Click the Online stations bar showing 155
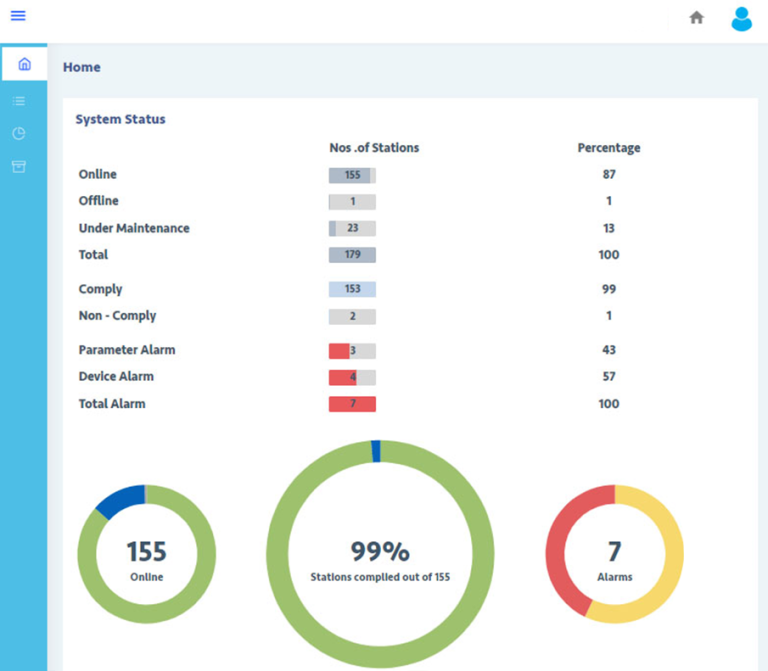This screenshot has height=671, width=768. tap(352, 175)
